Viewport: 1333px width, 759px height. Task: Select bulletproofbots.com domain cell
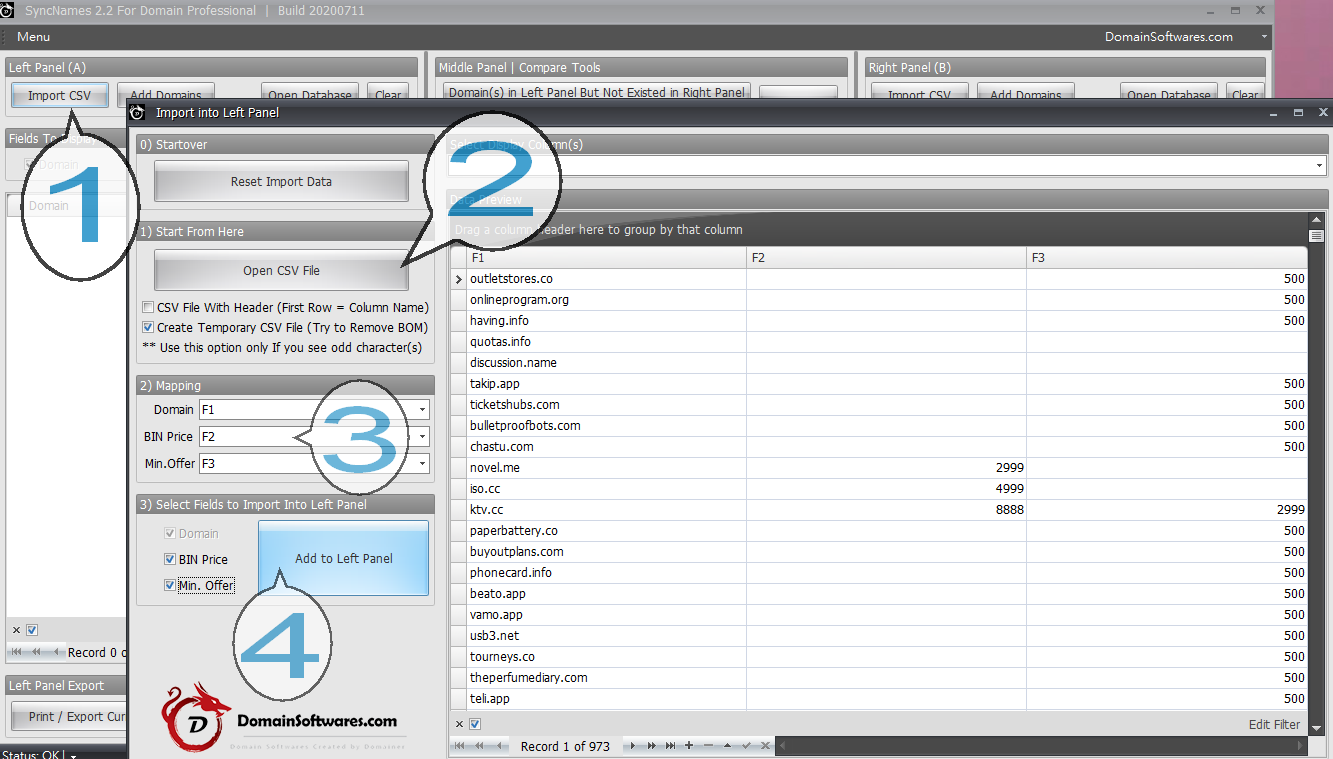point(606,426)
